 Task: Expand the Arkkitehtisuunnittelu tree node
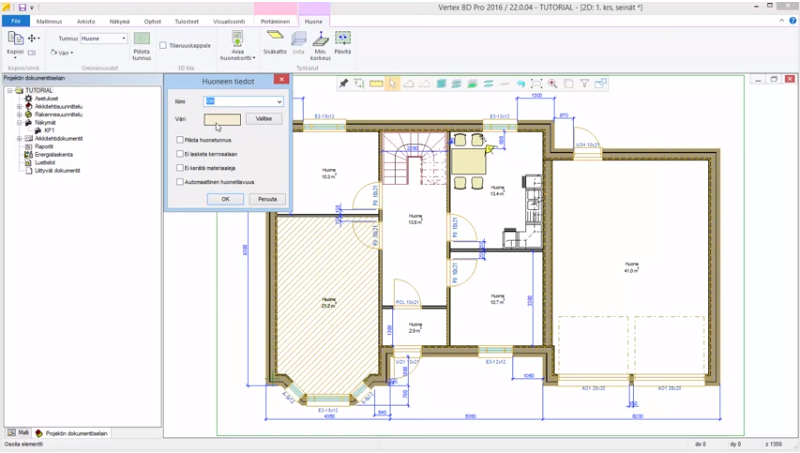18,108
